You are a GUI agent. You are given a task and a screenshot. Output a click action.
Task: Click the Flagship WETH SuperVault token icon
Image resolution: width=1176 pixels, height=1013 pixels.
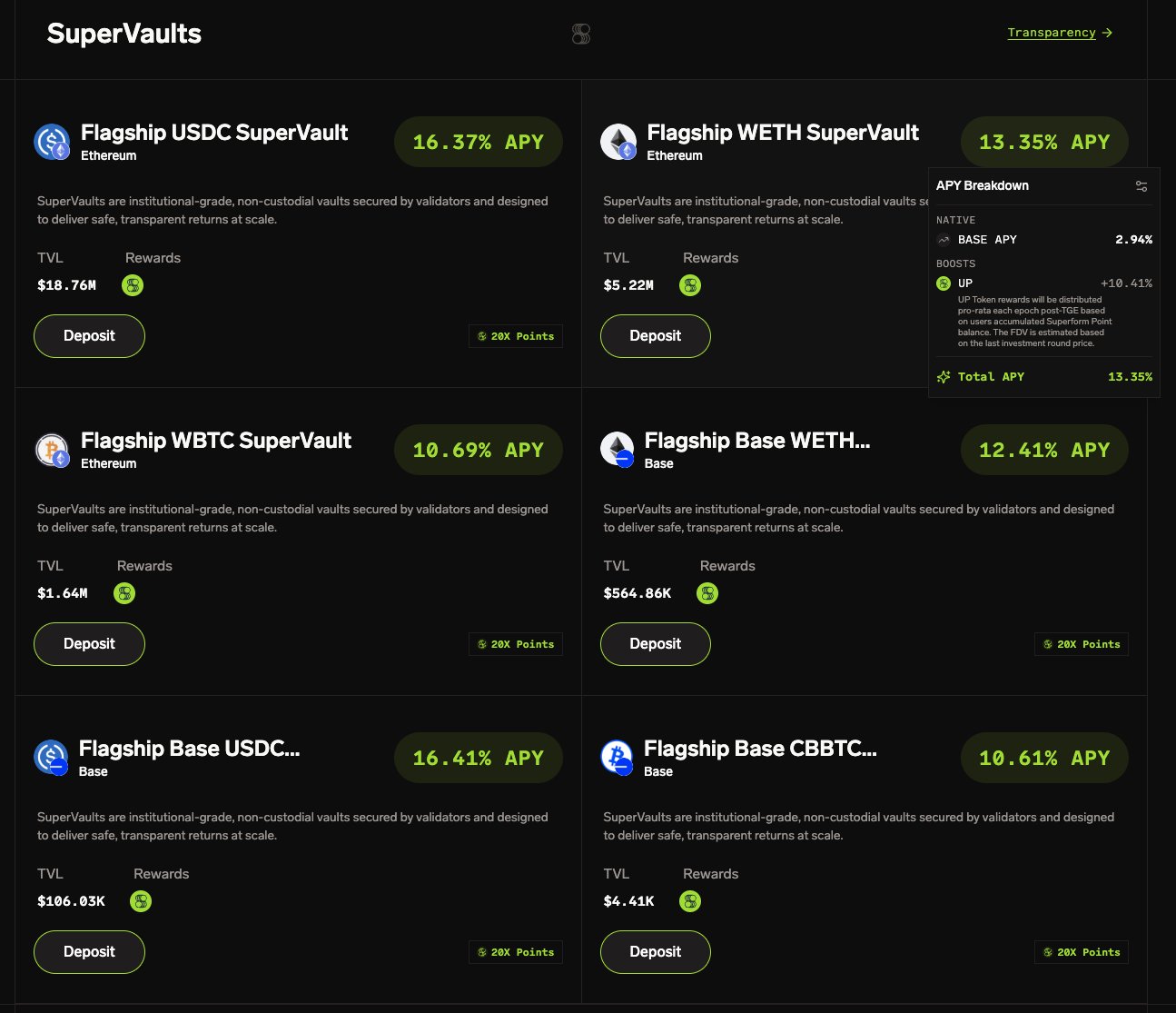click(618, 142)
